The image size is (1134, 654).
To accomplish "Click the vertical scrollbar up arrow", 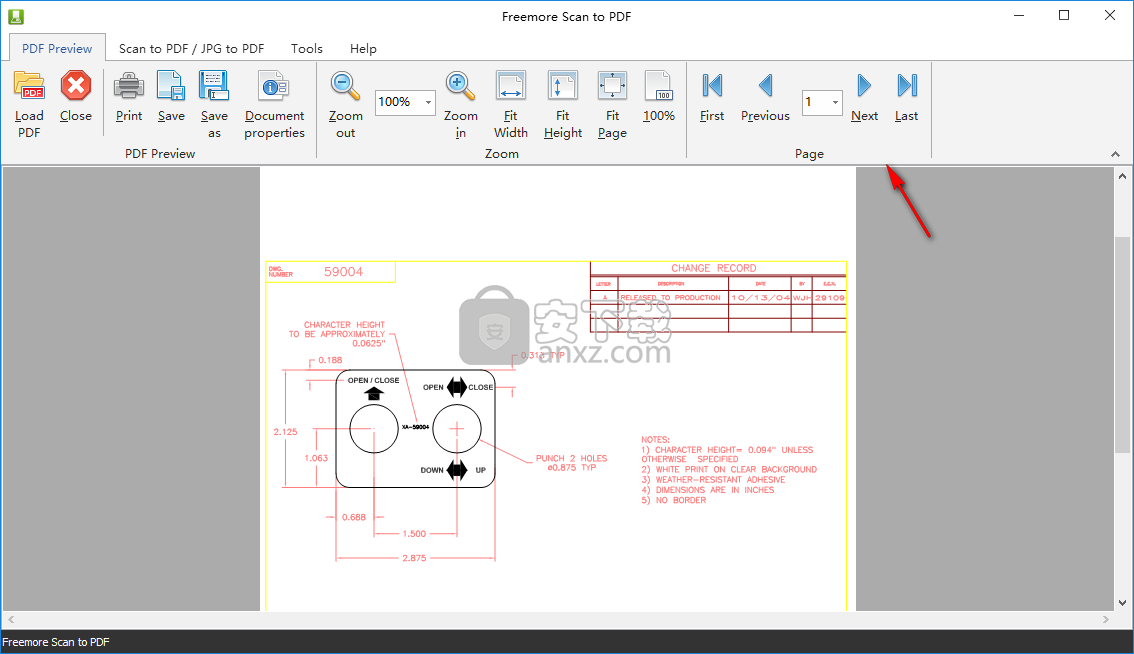I will [1122, 176].
